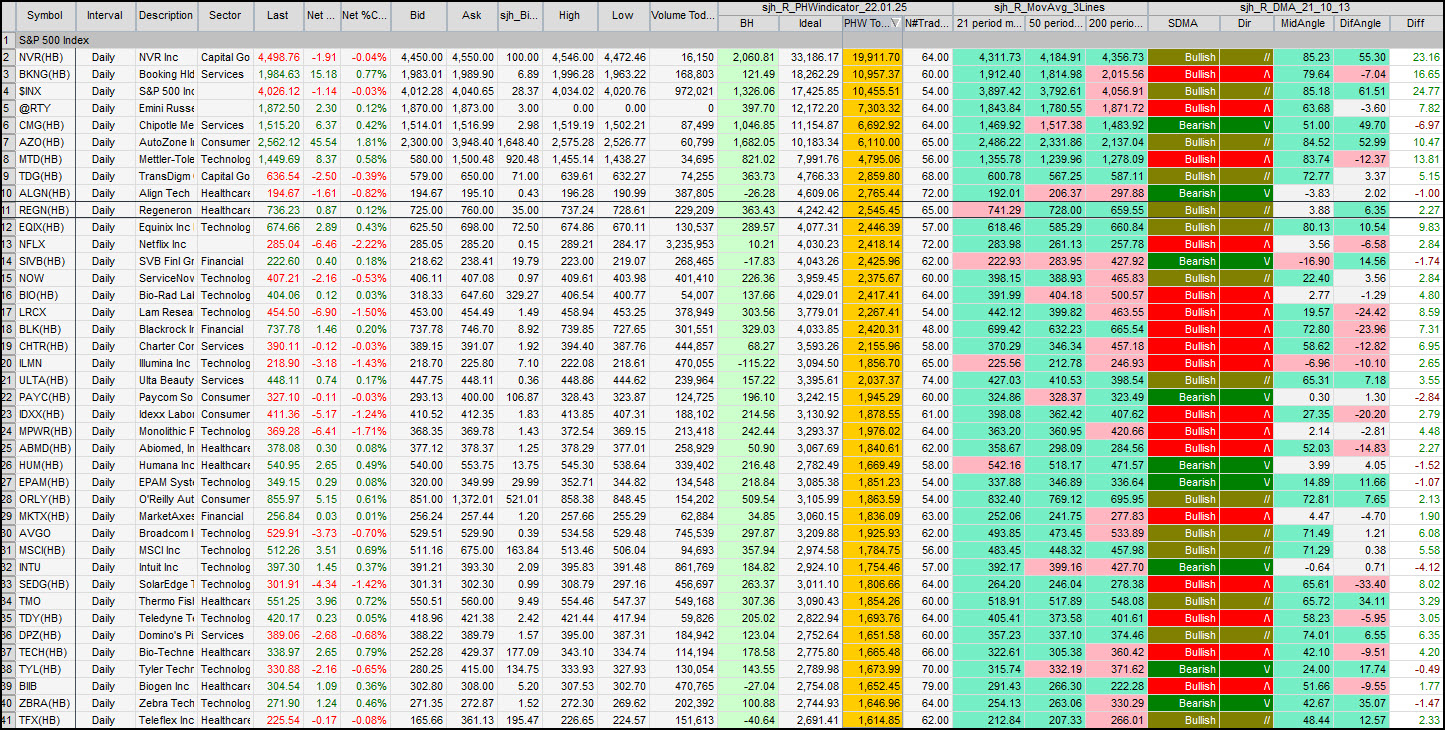The image size is (1445, 730).
Task: Click the Description column header
Action: (x=166, y=16)
